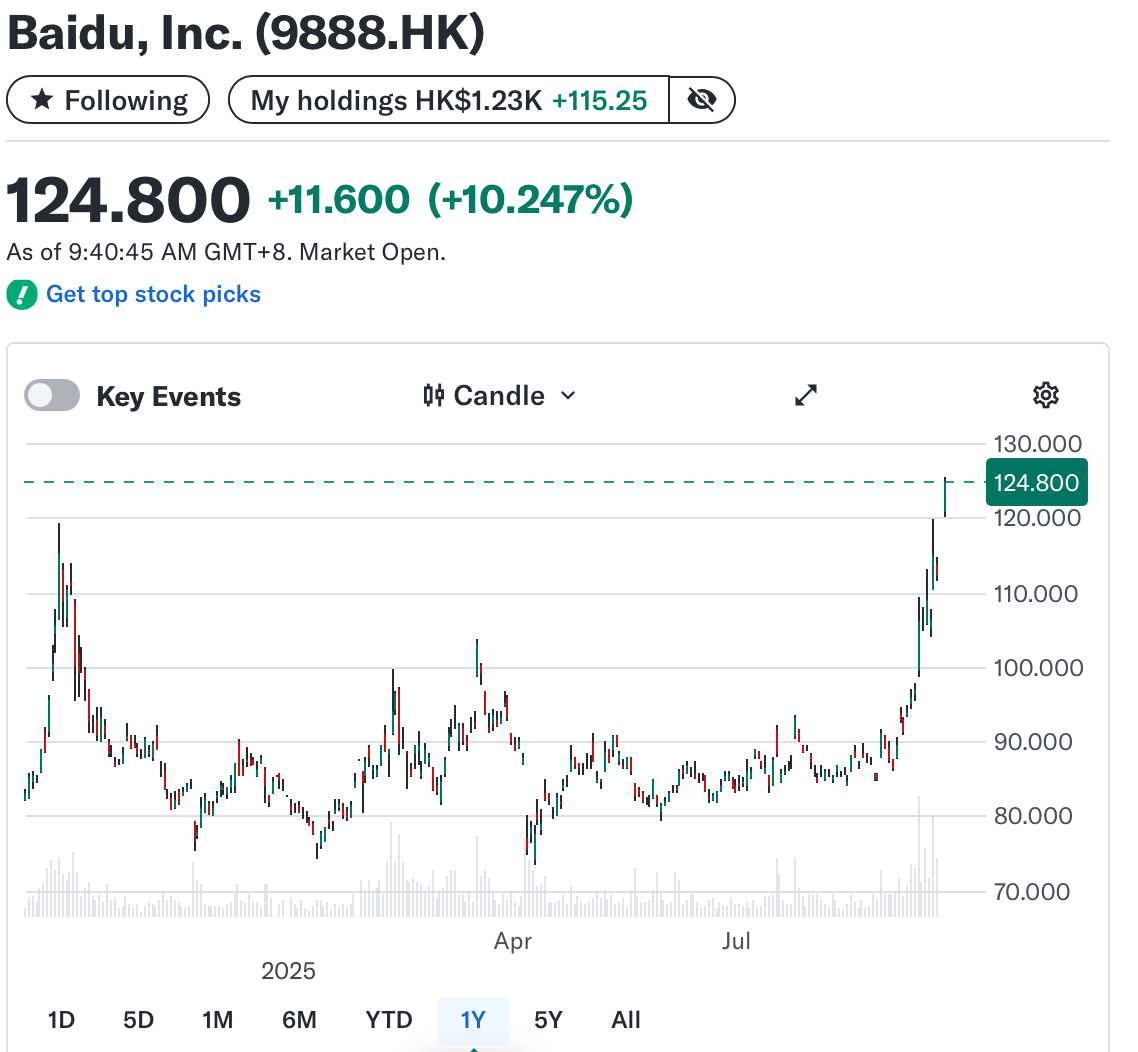Click the Baidu, Inc. (9888.HK) title
The width and height of the screenshot is (1138, 1052).
246,33
